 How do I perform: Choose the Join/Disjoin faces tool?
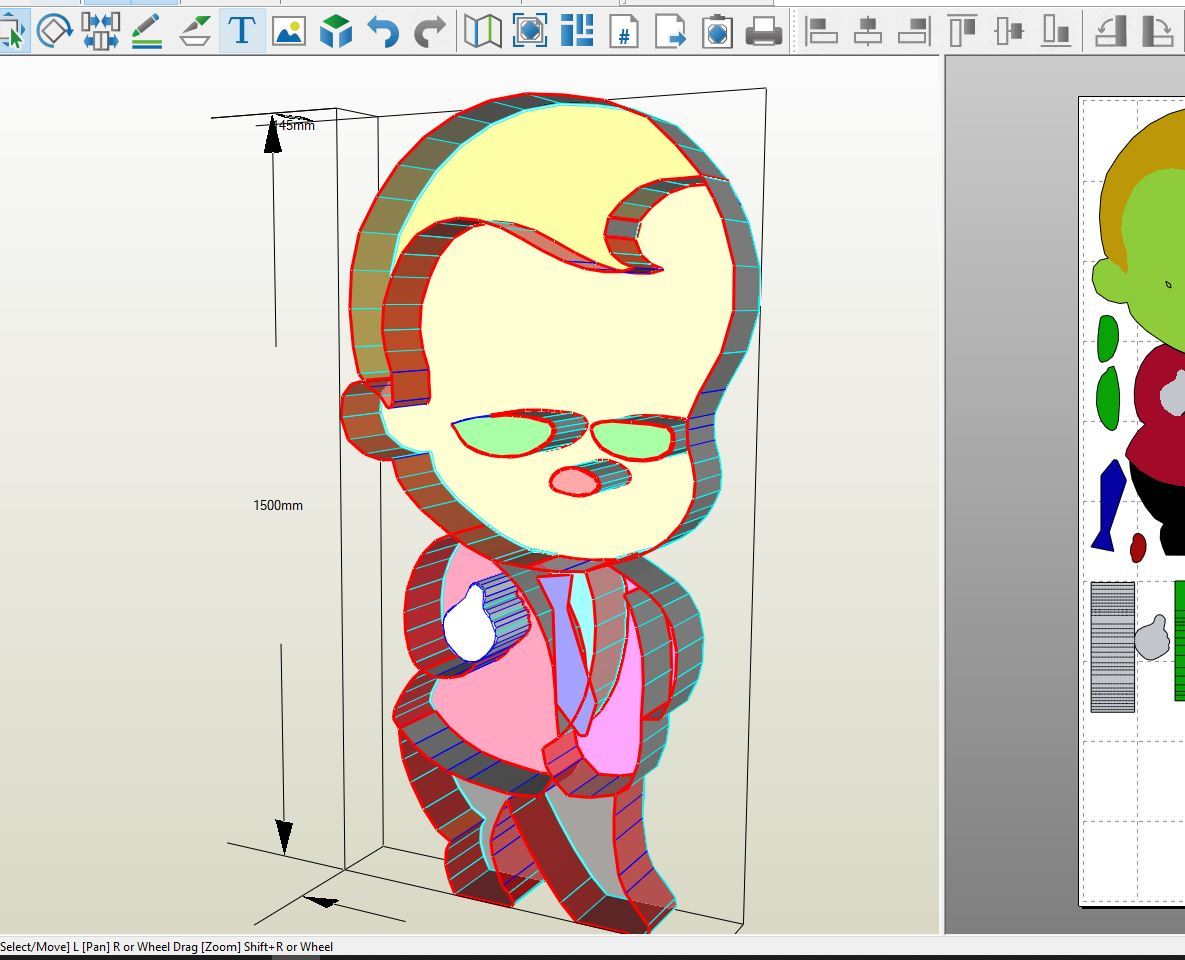point(101,32)
